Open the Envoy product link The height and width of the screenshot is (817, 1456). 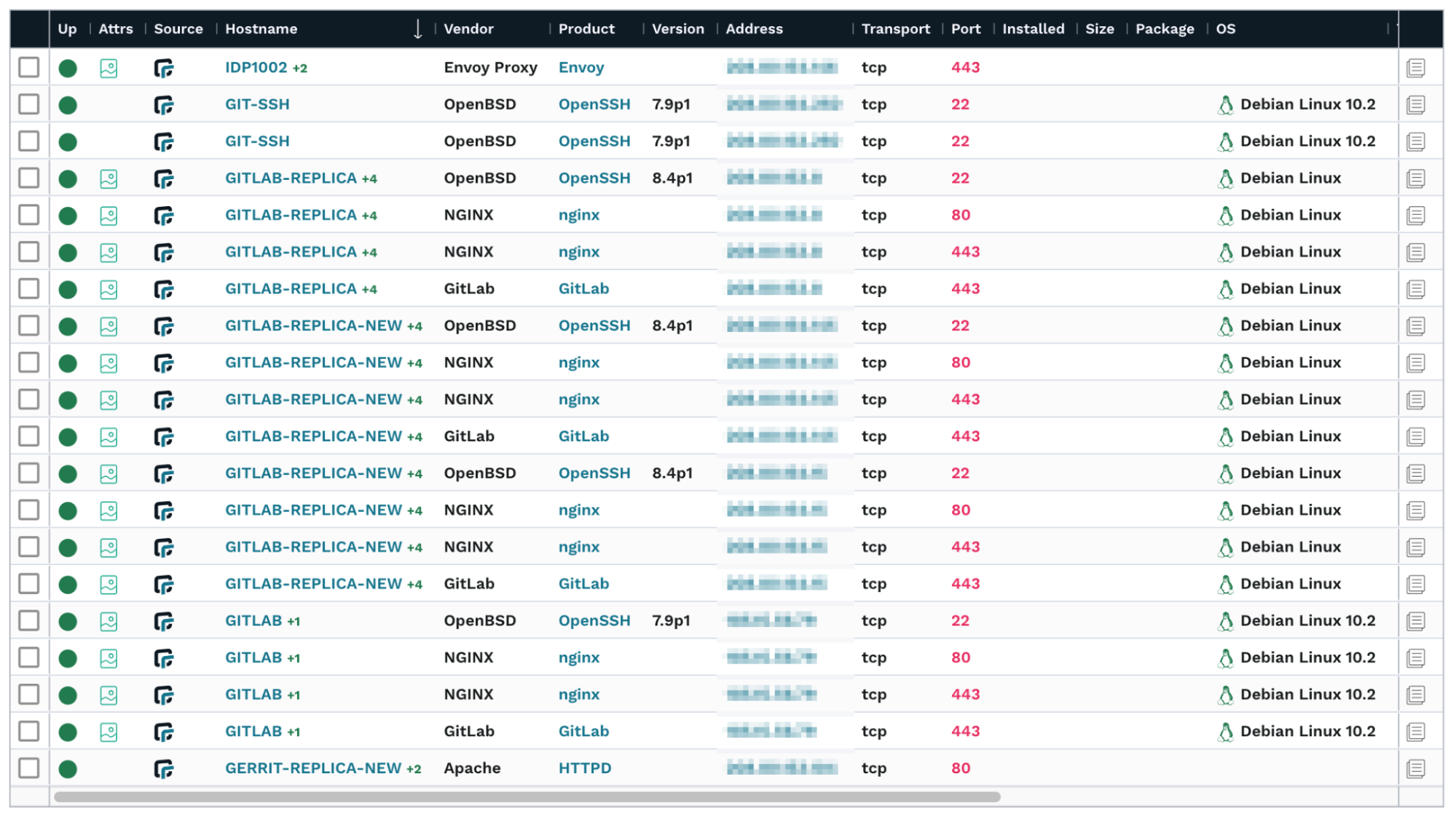[581, 67]
